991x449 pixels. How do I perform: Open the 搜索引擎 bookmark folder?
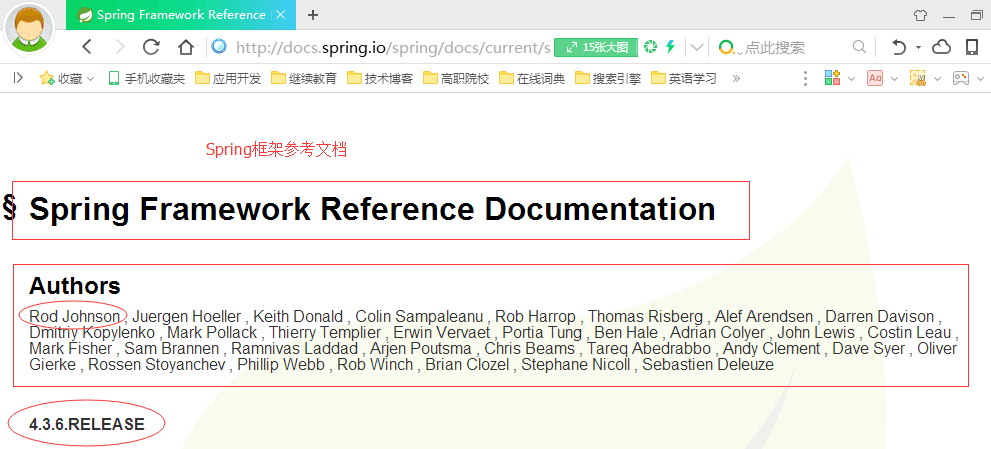coord(608,78)
